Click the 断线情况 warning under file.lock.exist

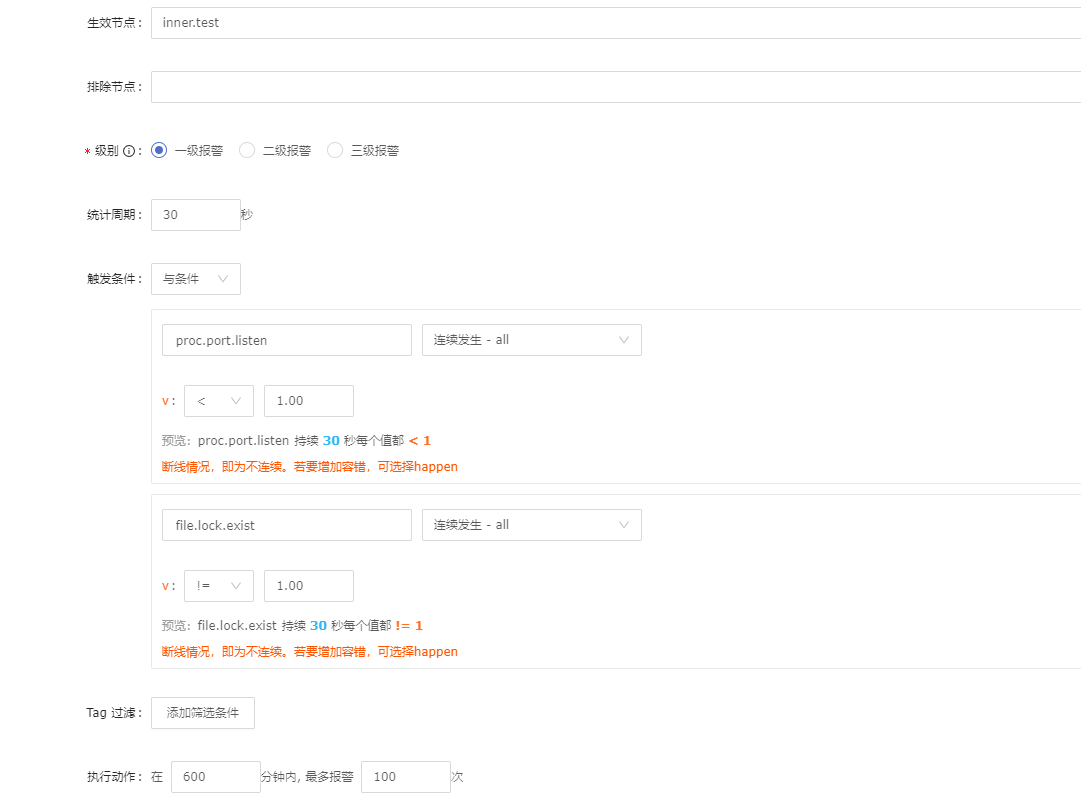pos(310,652)
